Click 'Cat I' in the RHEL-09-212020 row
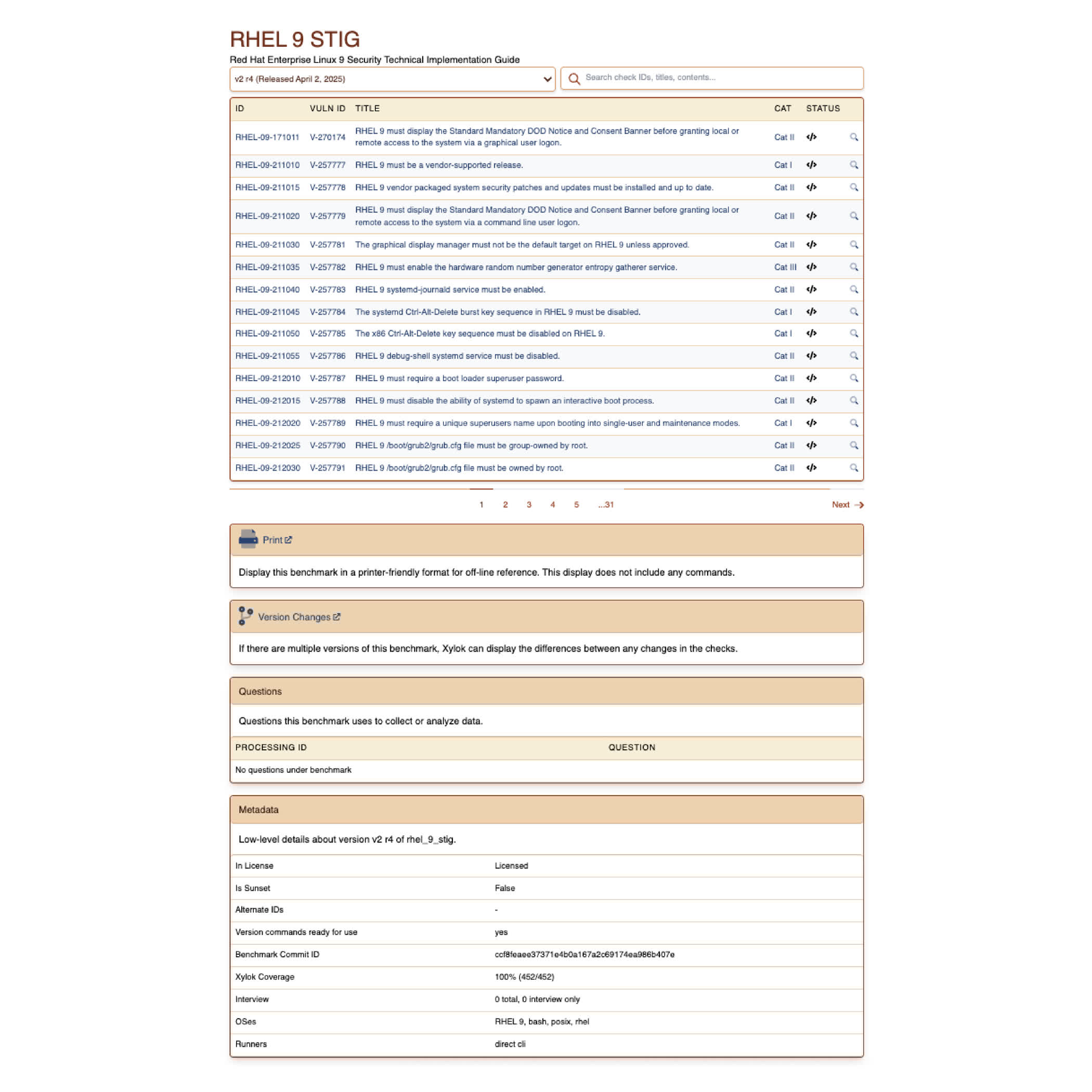This screenshot has height=1092, width=1092. [783, 423]
